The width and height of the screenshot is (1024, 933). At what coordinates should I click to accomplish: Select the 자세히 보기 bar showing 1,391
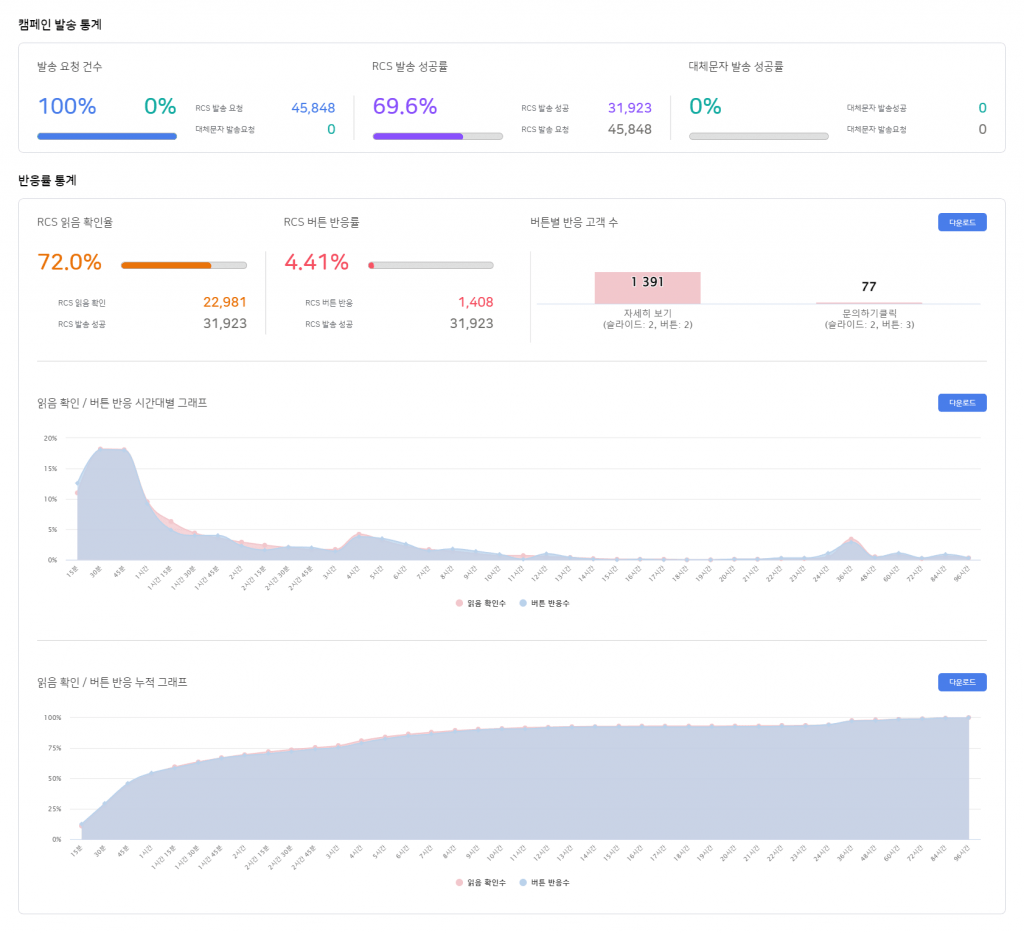[647, 288]
